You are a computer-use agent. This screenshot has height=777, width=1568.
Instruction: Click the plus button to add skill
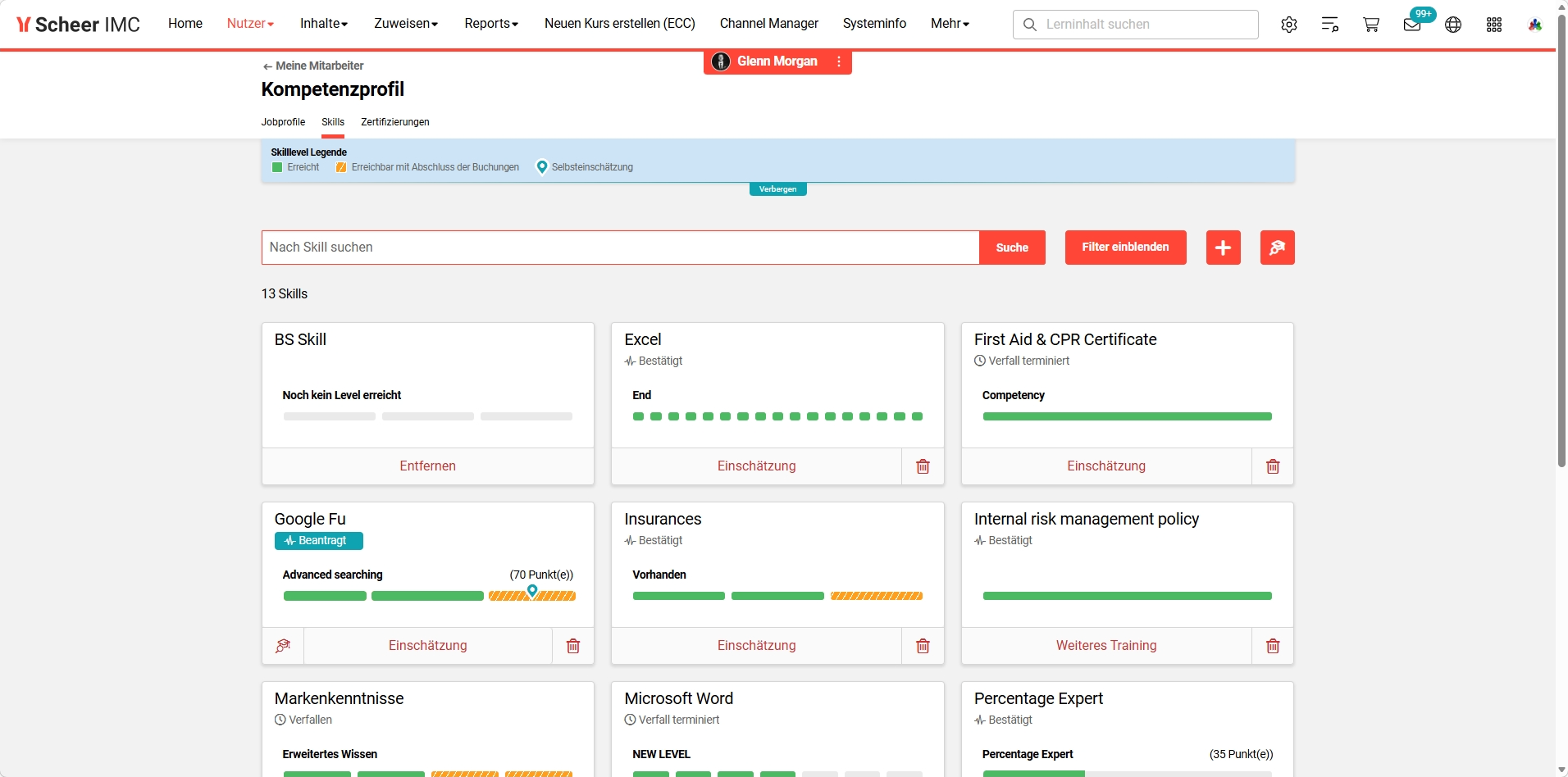(1223, 248)
